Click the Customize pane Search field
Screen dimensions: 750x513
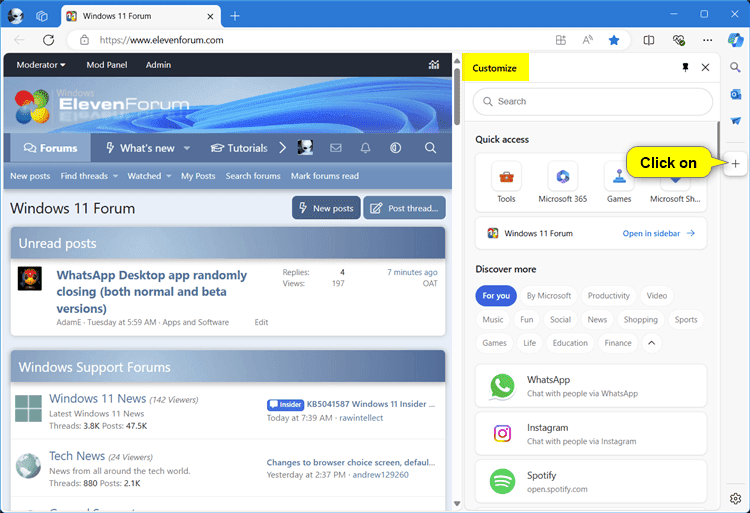tap(593, 101)
